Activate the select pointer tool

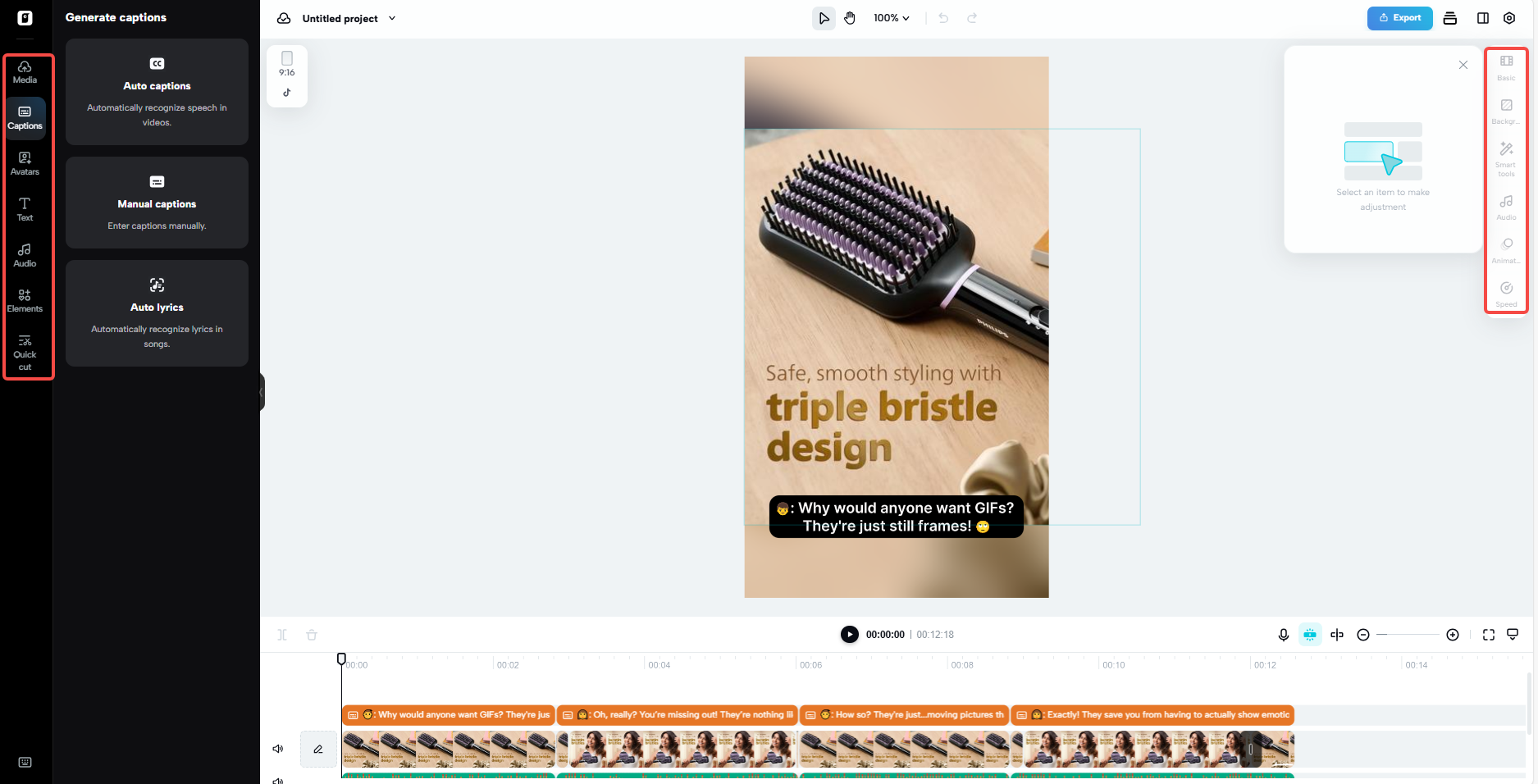824,18
